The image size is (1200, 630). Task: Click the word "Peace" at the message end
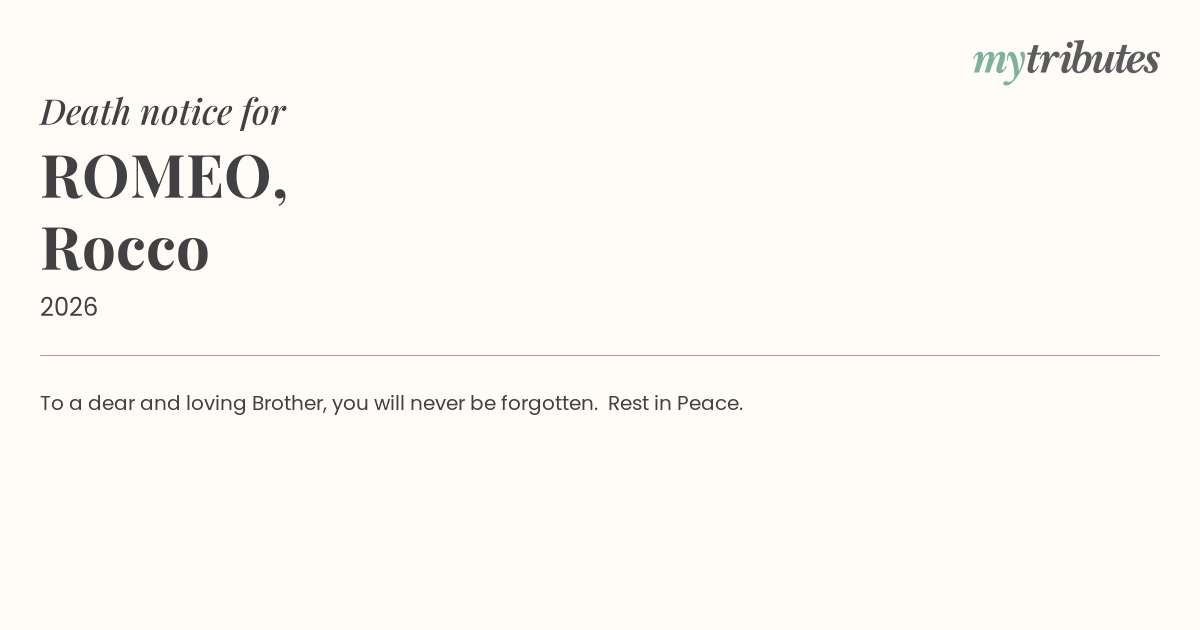[x=709, y=404]
